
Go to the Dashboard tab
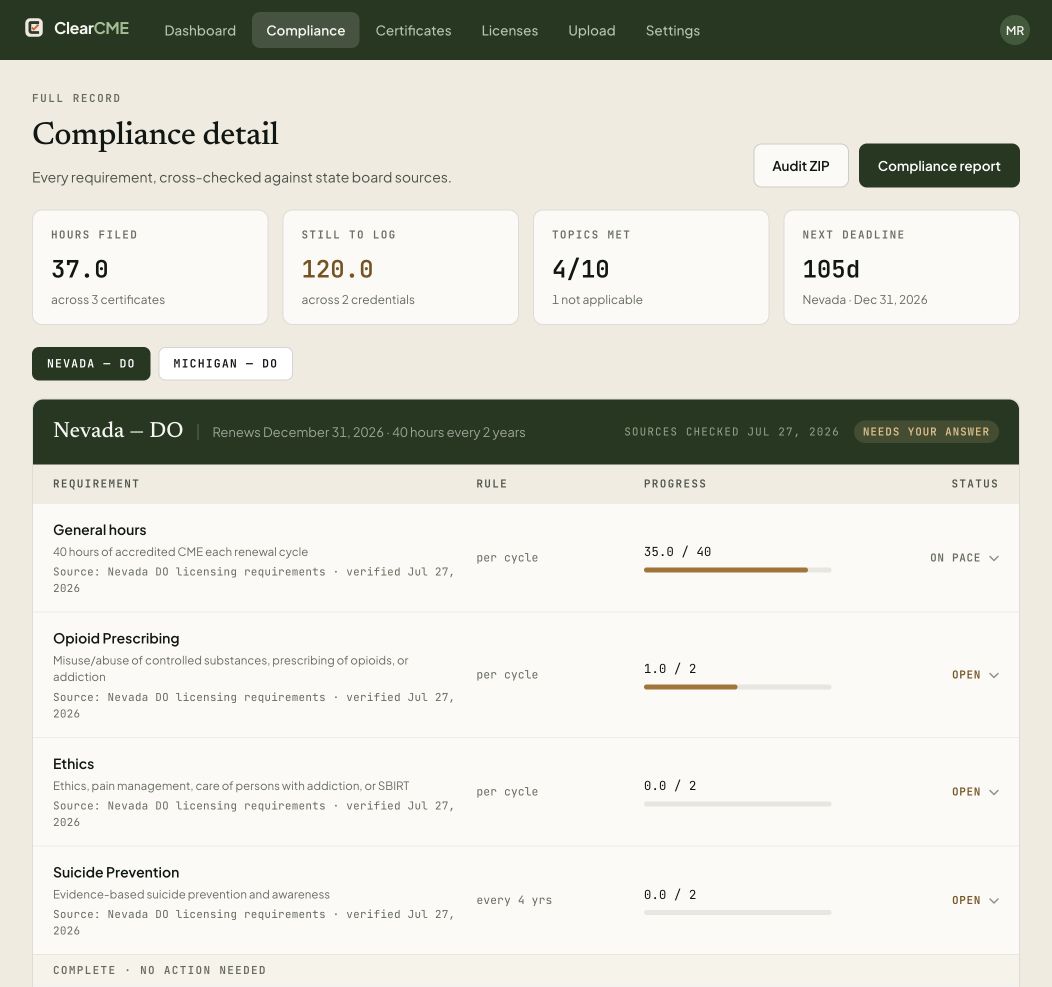click(x=200, y=30)
